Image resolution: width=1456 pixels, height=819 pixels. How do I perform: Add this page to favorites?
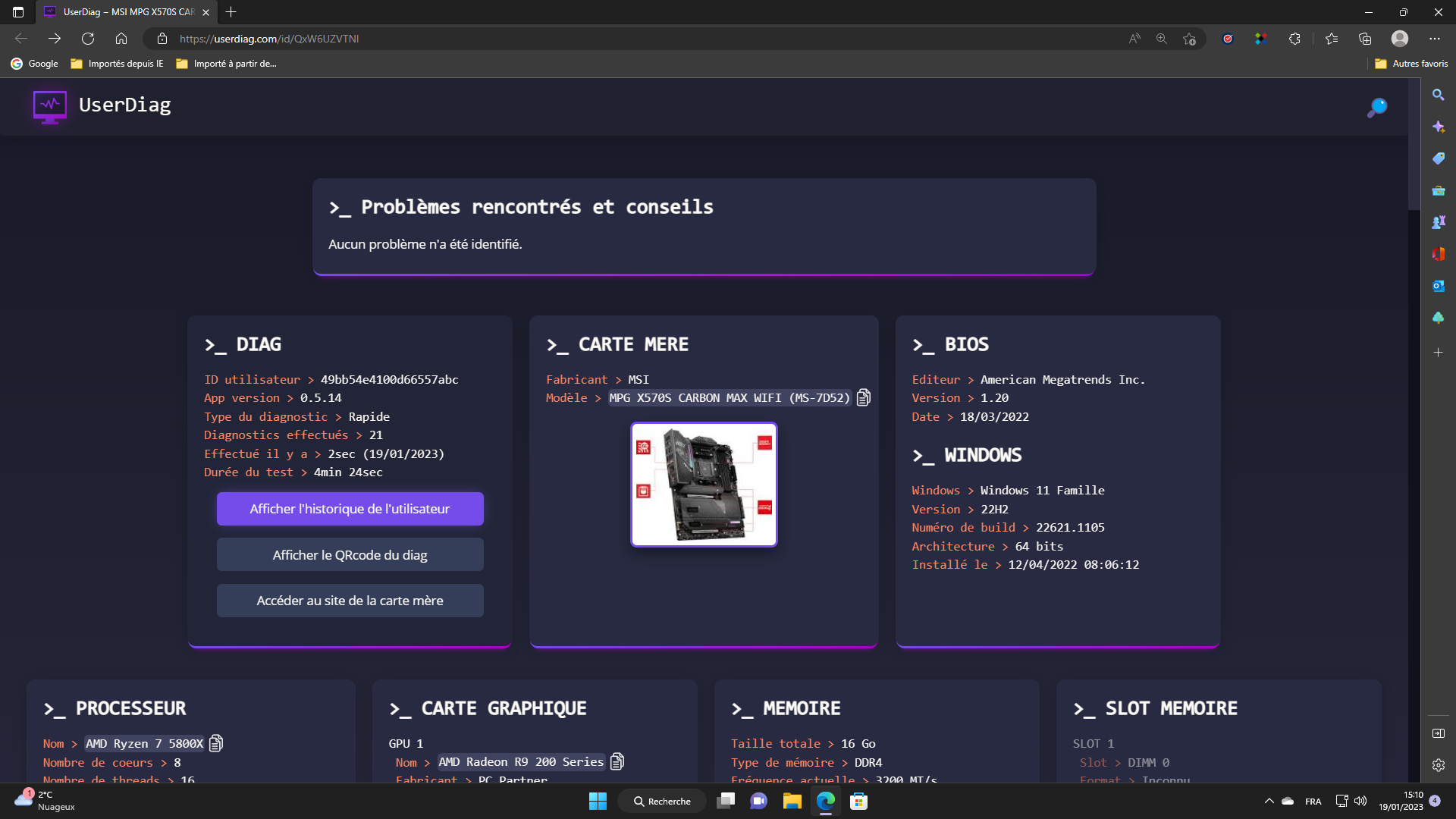[1189, 39]
